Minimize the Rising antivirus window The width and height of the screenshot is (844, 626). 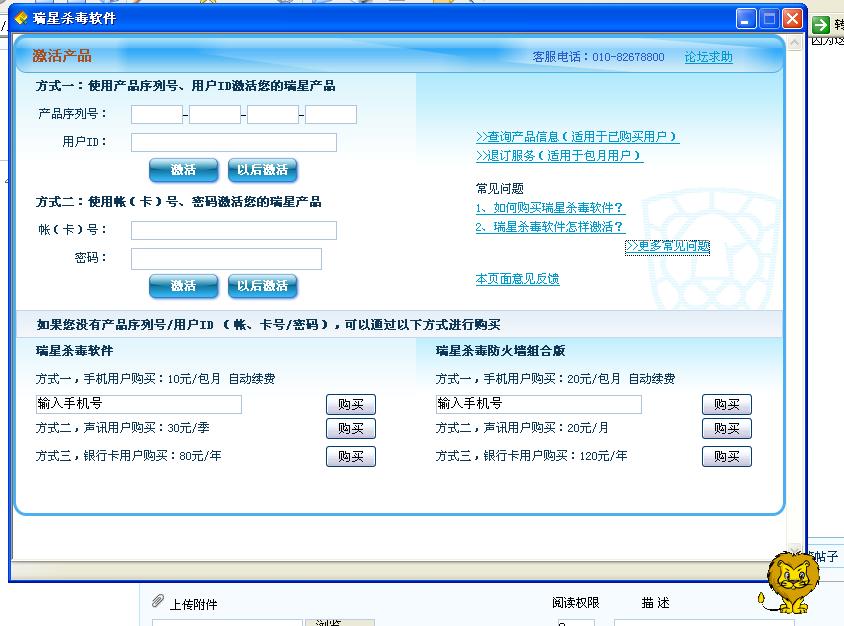(x=746, y=19)
